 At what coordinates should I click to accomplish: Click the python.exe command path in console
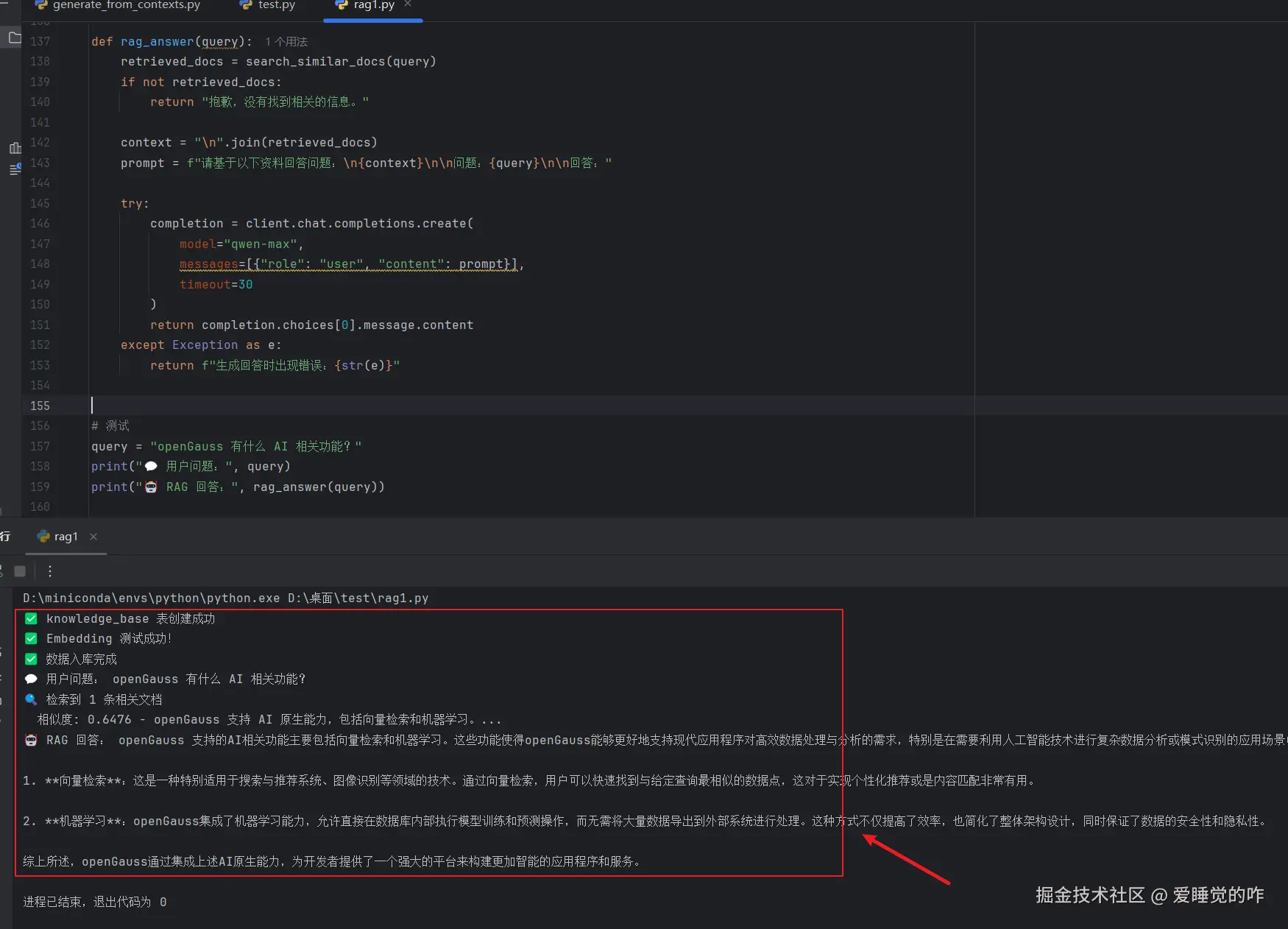tap(225, 598)
